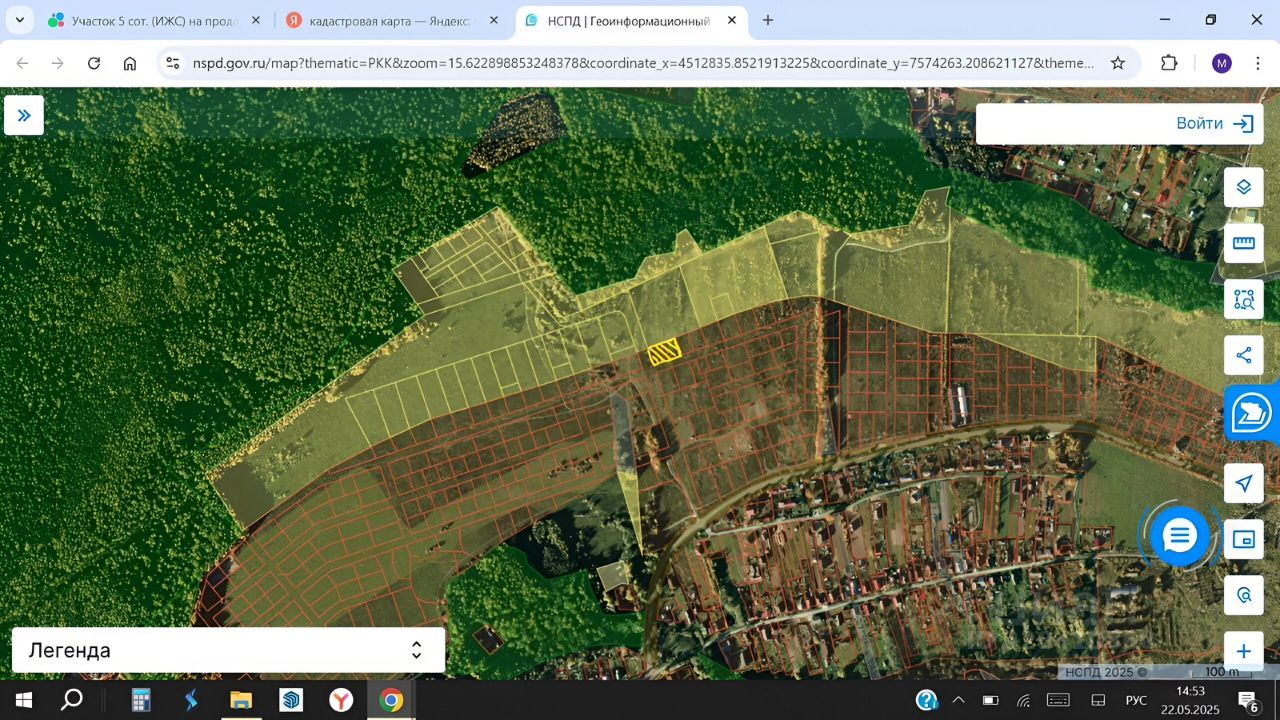Viewport: 1280px width, 720px height.
Task: Expand the Легенда legend panel
Action: click(x=228, y=650)
